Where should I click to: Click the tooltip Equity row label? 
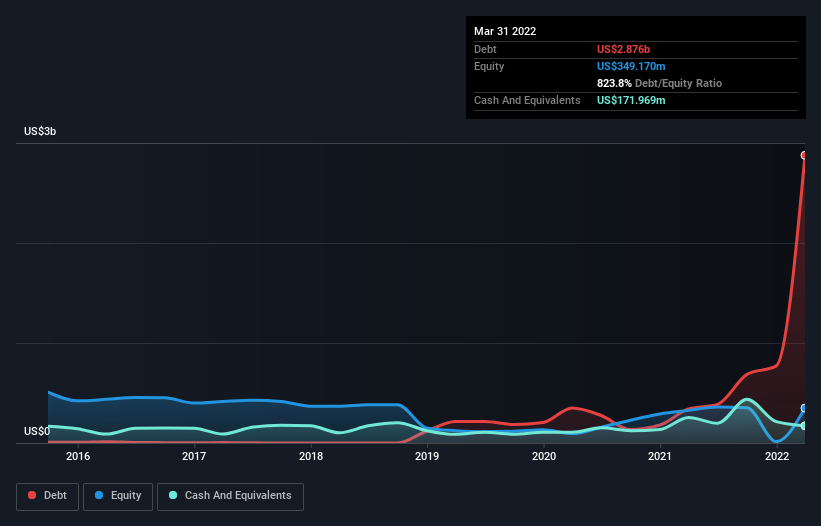[x=489, y=66]
